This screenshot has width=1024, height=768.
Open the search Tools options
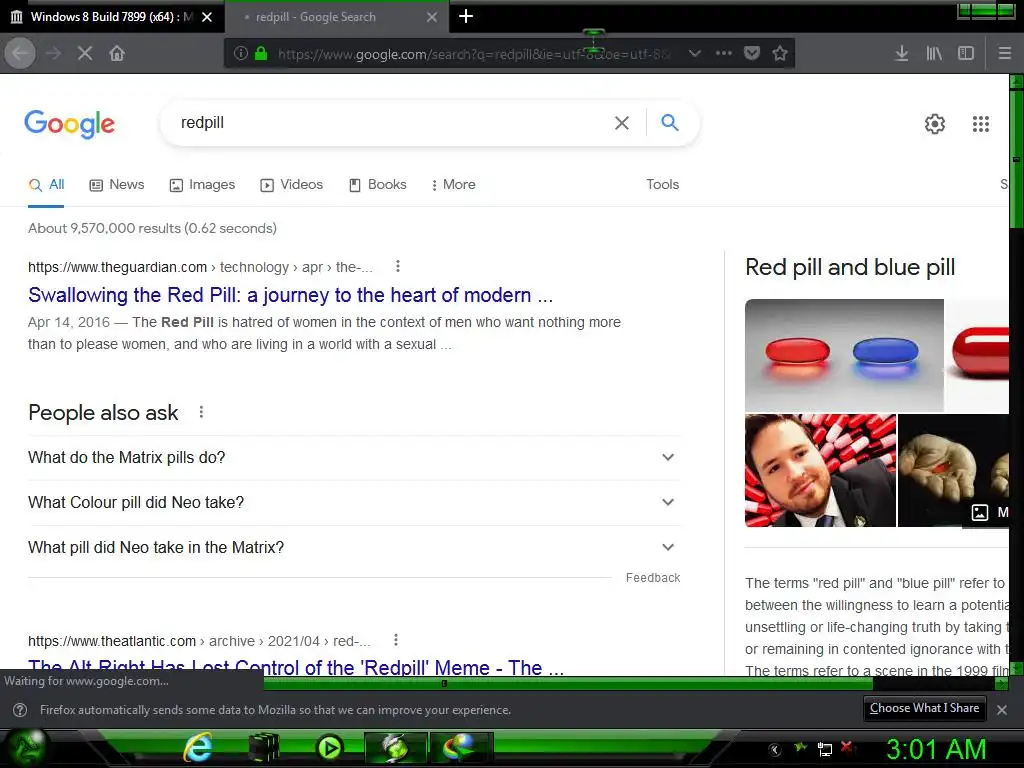tap(662, 185)
